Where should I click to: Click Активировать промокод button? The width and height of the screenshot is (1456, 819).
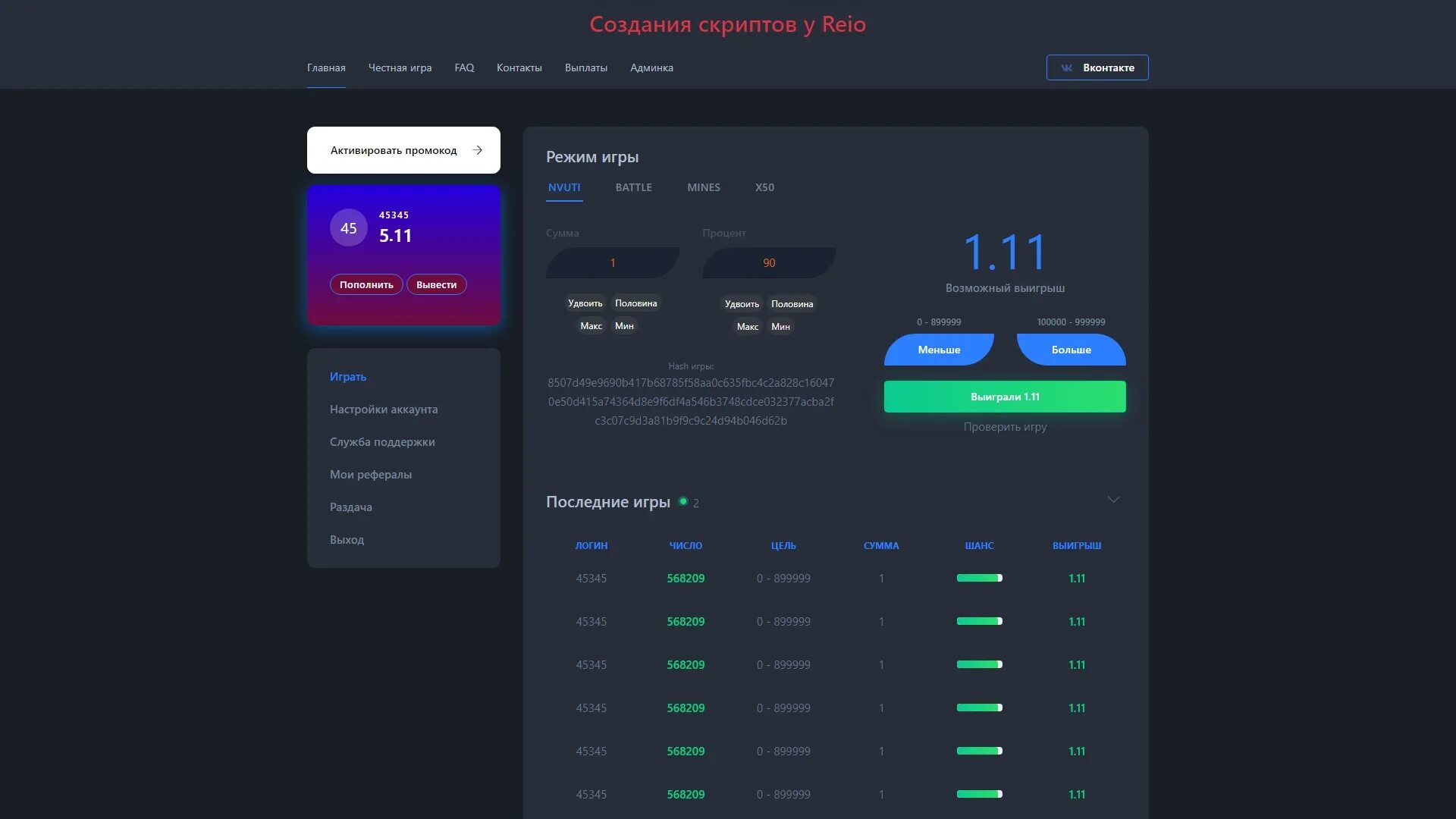[403, 150]
